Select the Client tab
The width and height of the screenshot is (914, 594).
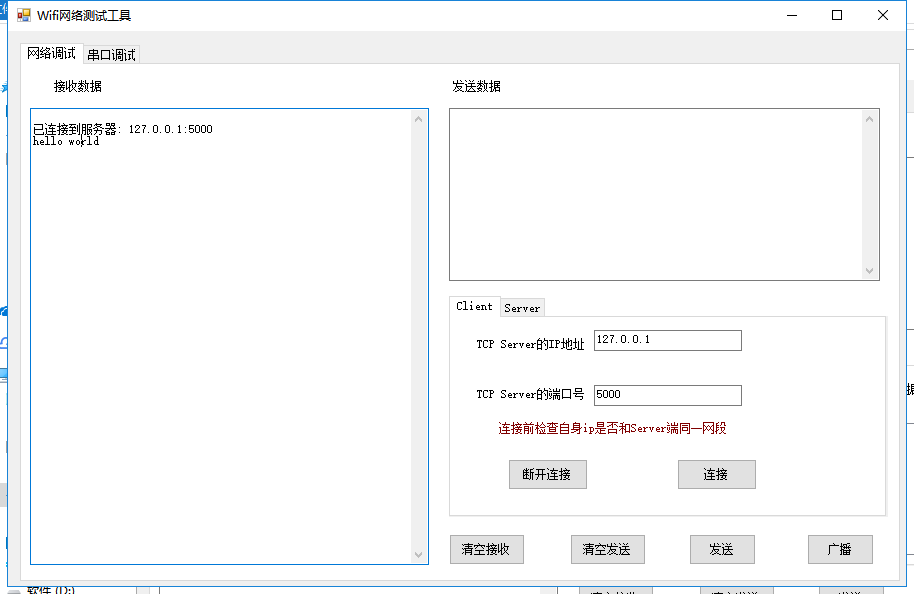pos(474,306)
